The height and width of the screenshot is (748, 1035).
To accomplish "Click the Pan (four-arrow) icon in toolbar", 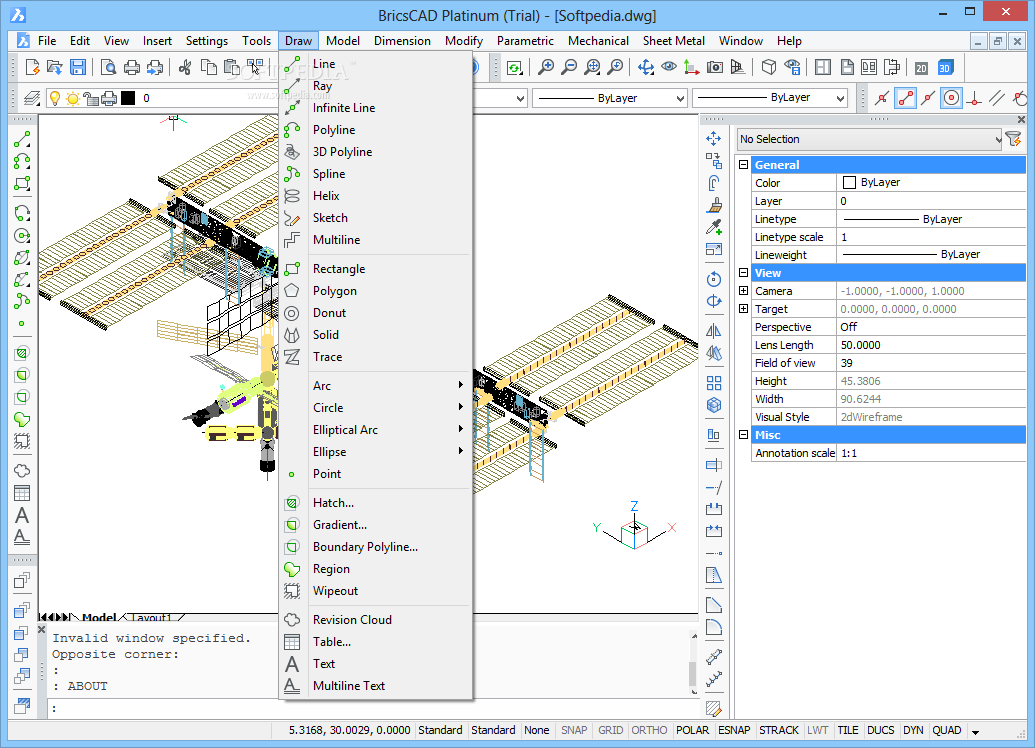I will point(646,67).
